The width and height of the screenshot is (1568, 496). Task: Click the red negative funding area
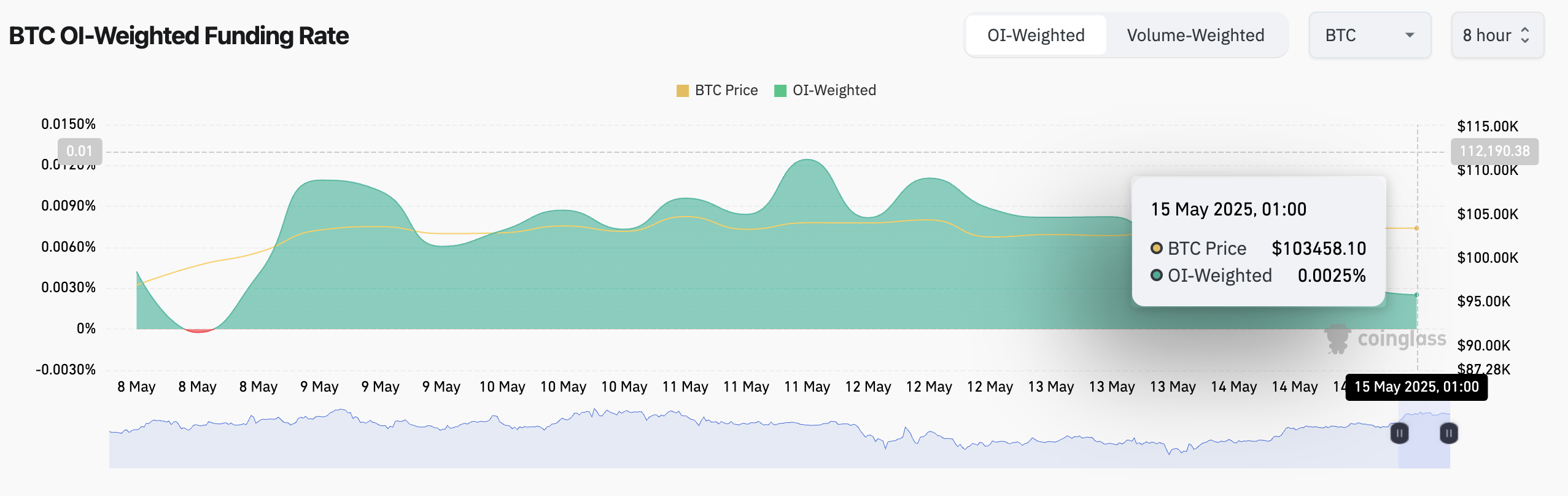[x=199, y=331]
